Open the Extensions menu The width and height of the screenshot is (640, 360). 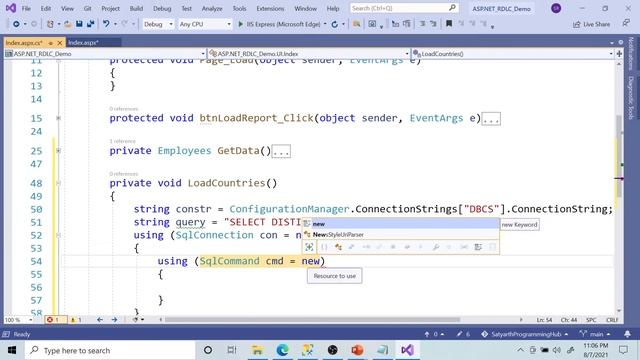(270, 8)
